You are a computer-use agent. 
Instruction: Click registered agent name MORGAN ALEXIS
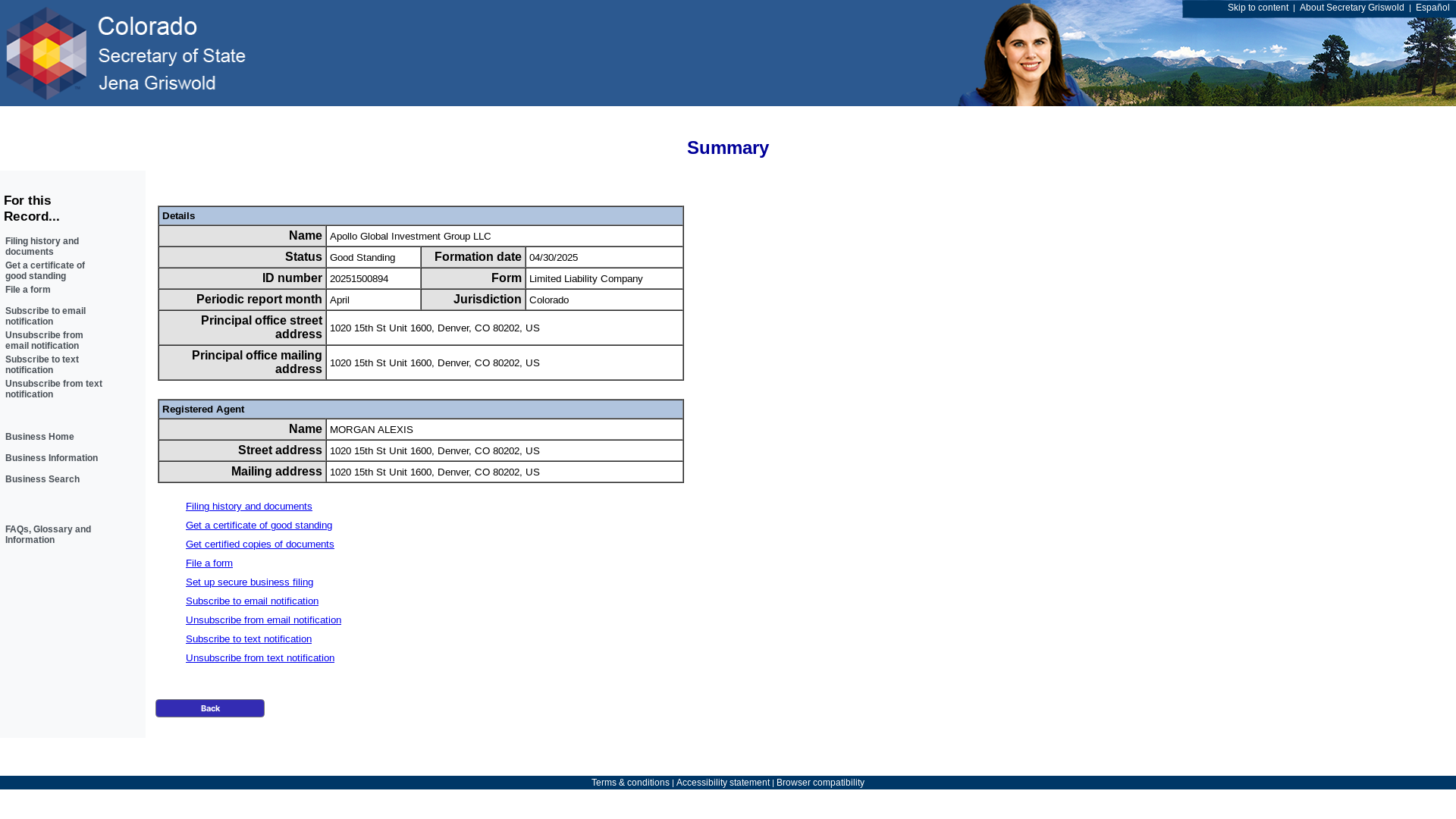[x=372, y=430]
